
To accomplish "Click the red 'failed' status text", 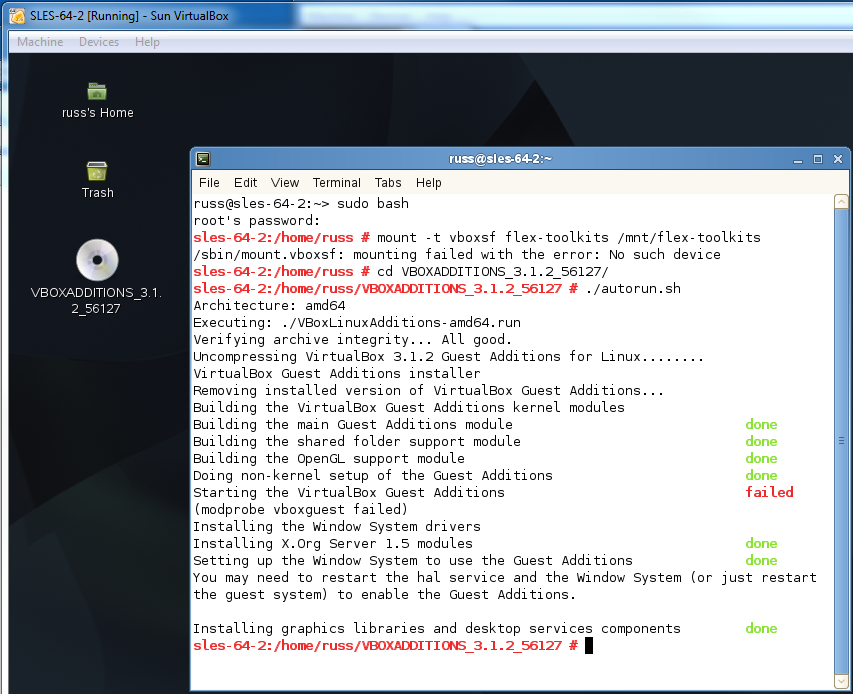I will pos(769,492).
